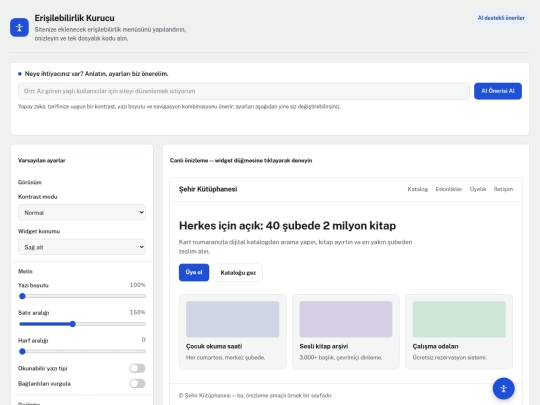The width and height of the screenshot is (540, 405).
Task: Open Üyelik in the preview nav
Action: coord(478,189)
